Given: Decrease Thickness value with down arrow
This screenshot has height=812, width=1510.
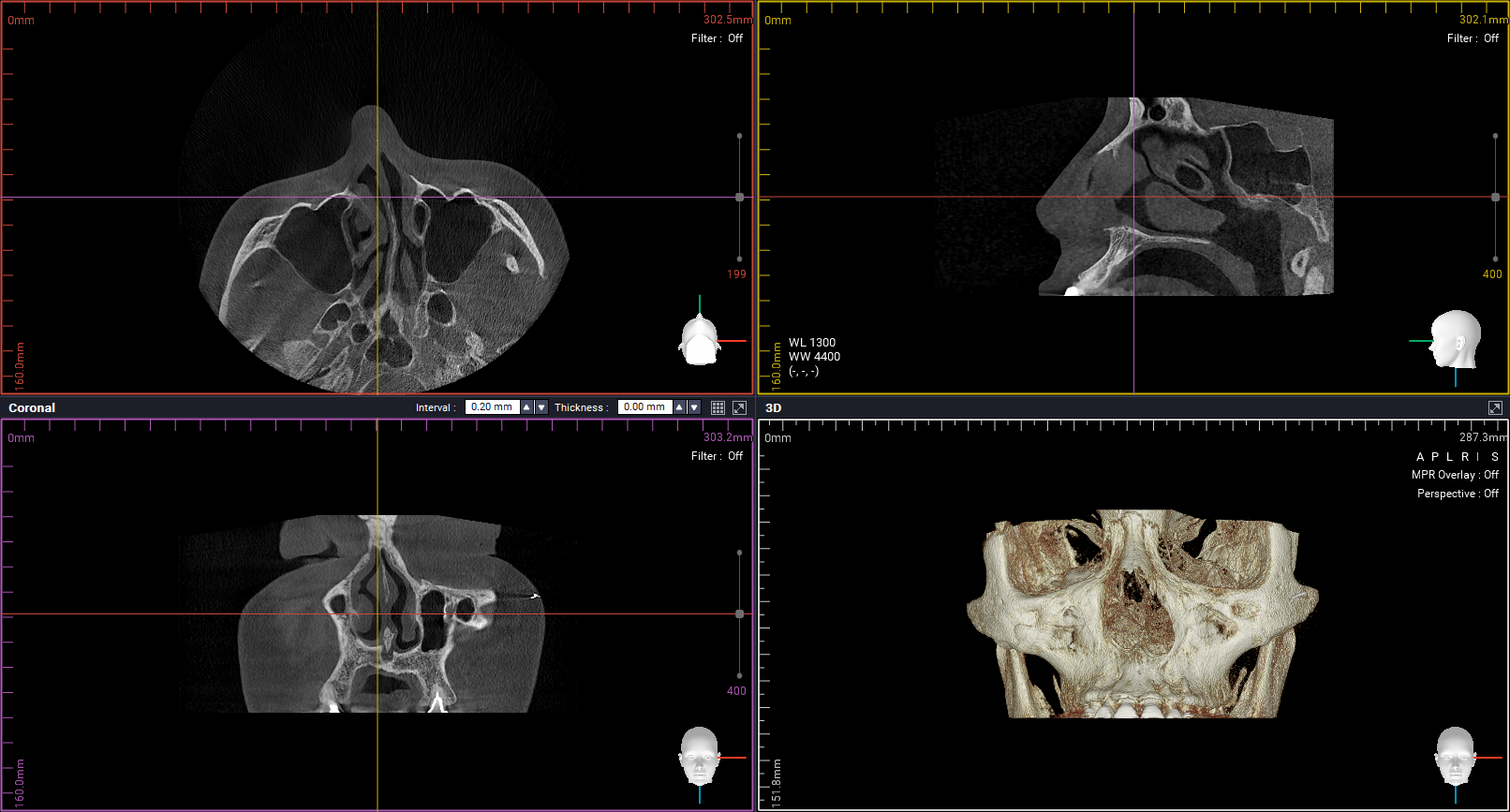Looking at the screenshot, I should [x=694, y=407].
